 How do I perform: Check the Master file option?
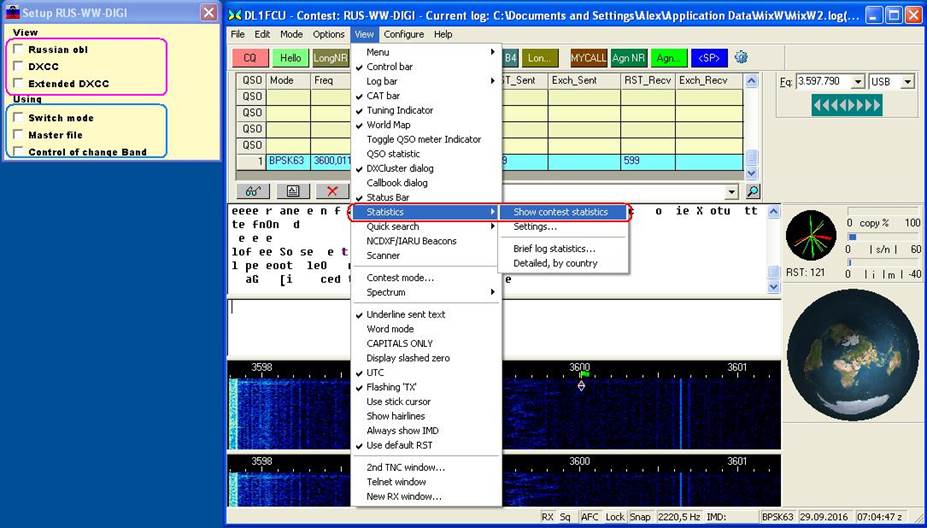[x=18, y=135]
